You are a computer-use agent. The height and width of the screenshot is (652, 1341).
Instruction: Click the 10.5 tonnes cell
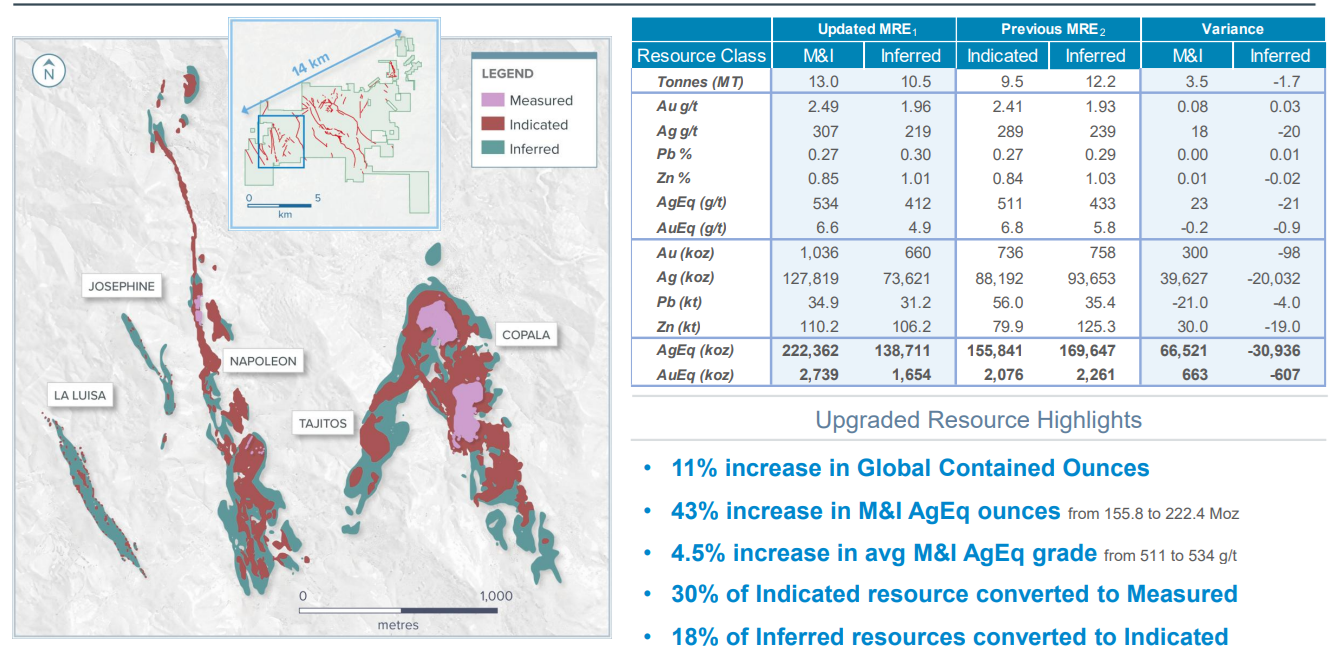click(x=910, y=82)
